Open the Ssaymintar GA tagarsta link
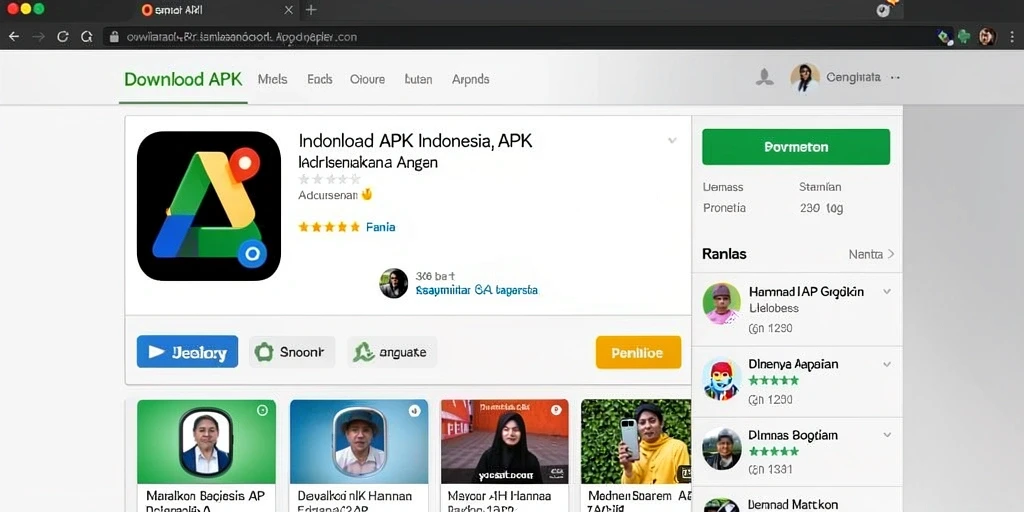The image size is (1024, 512). 477,290
